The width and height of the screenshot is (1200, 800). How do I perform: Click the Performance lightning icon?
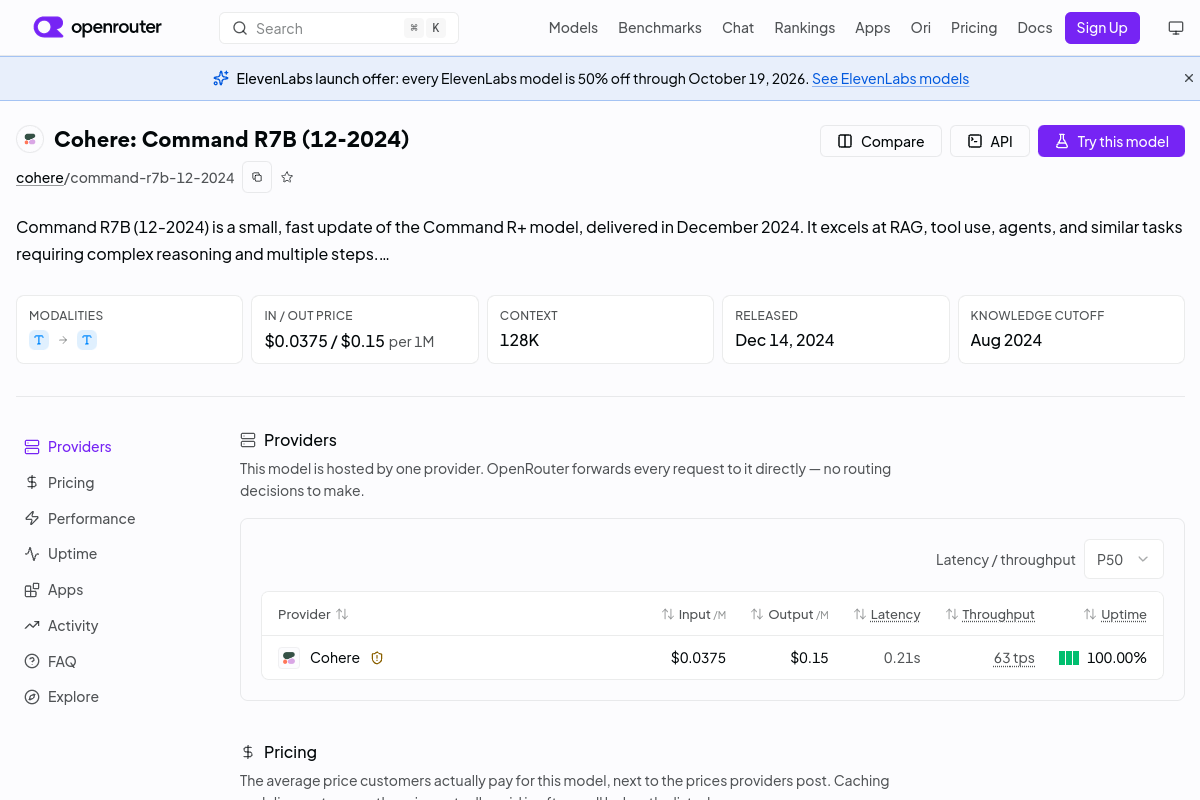[32, 518]
